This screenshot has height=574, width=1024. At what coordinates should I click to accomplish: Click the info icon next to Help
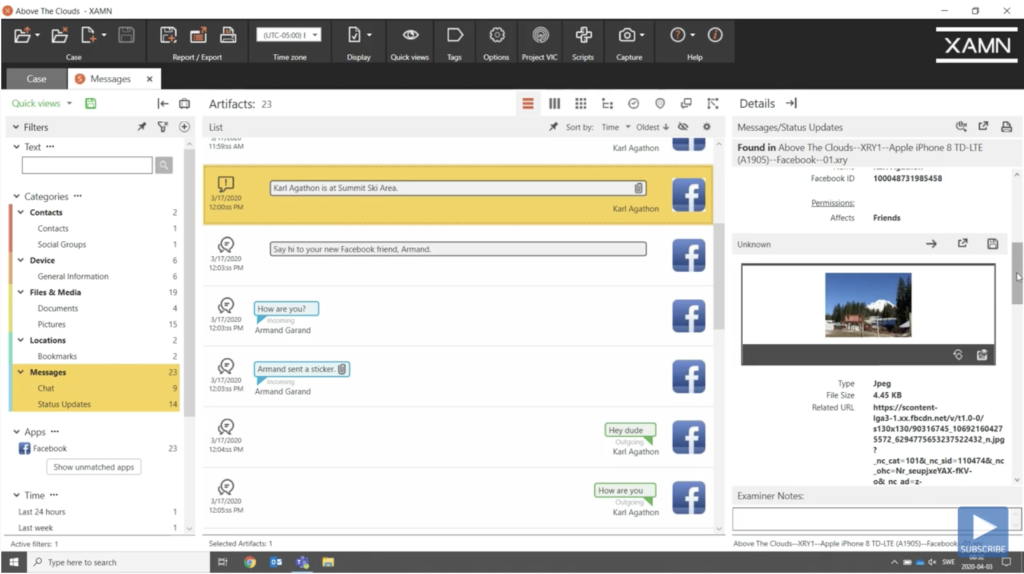(715, 35)
